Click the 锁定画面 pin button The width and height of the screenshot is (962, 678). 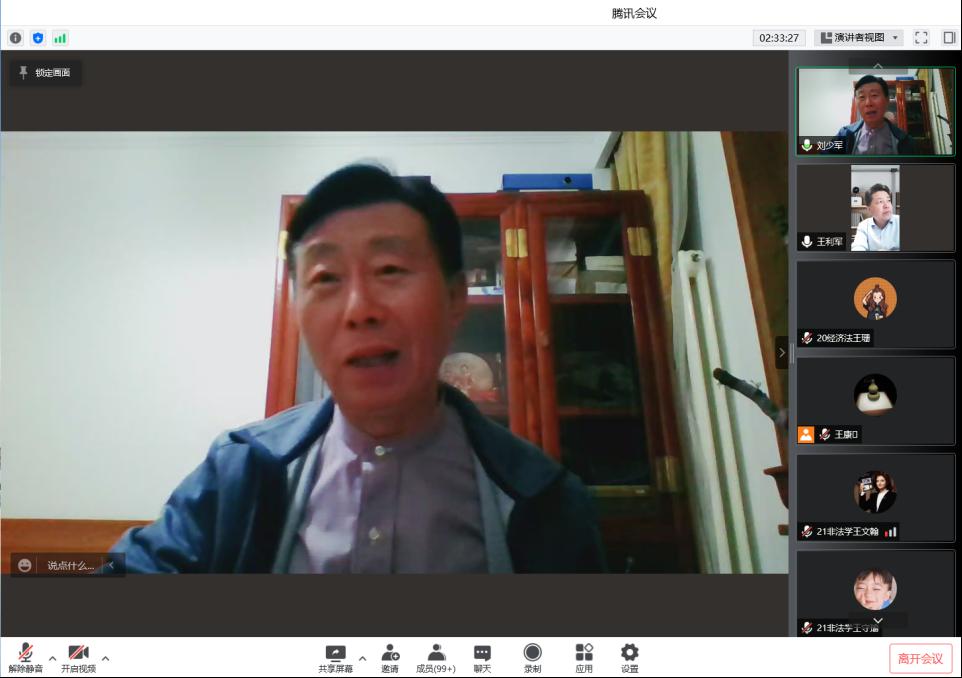45,73
